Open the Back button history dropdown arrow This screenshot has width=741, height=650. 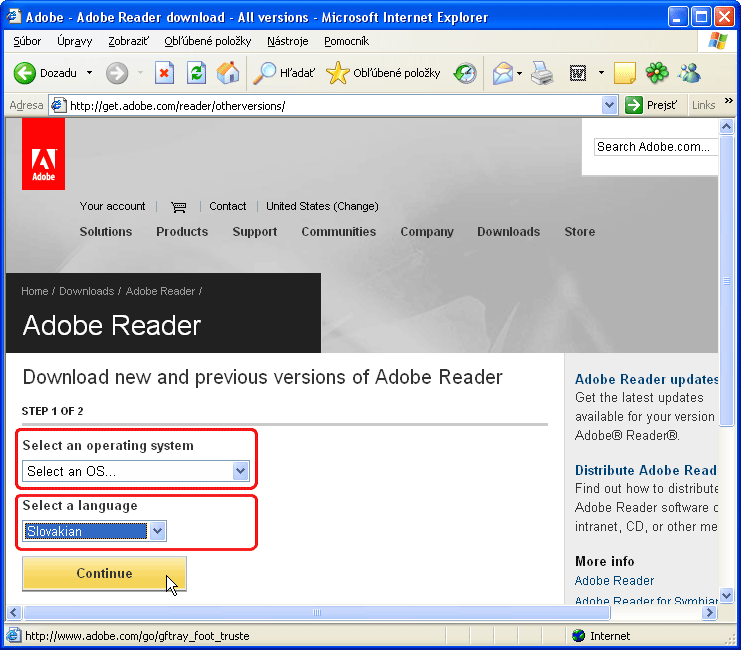pyautogui.click(x=89, y=73)
